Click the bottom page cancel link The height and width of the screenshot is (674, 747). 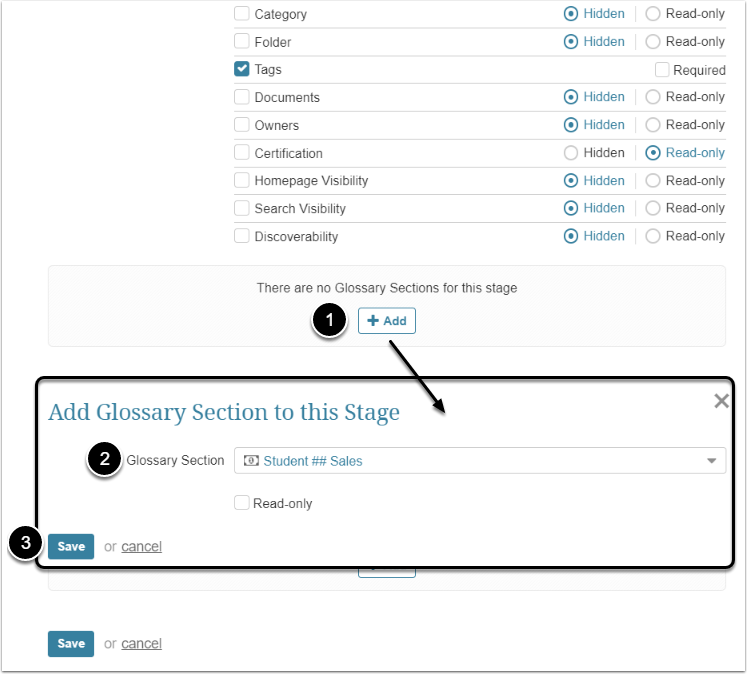click(141, 643)
